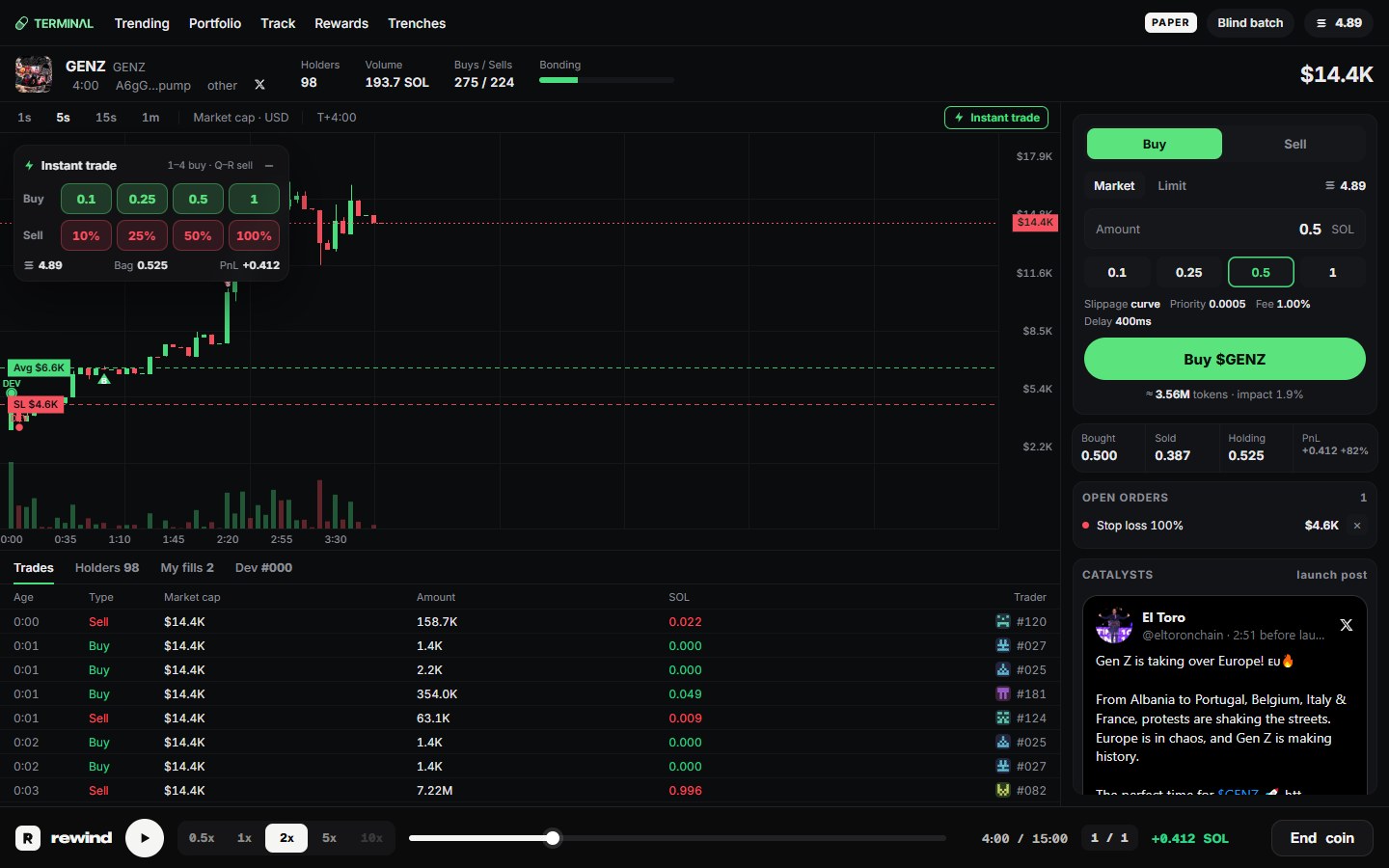The width and height of the screenshot is (1389, 868).
Task: Click the SOL balance 4.89 in header
Action: click(1339, 23)
